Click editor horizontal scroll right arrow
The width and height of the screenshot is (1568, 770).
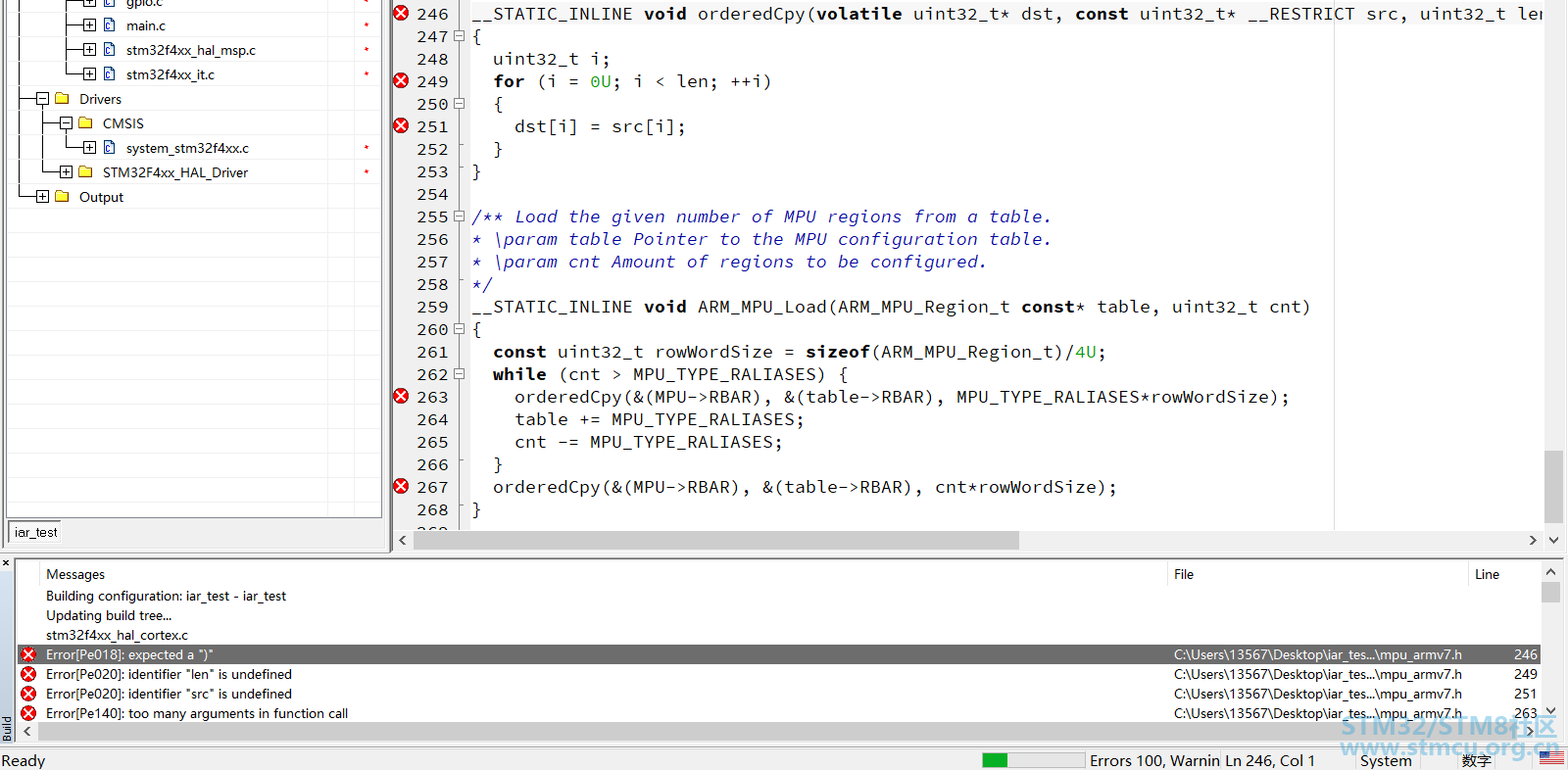tap(1533, 540)
